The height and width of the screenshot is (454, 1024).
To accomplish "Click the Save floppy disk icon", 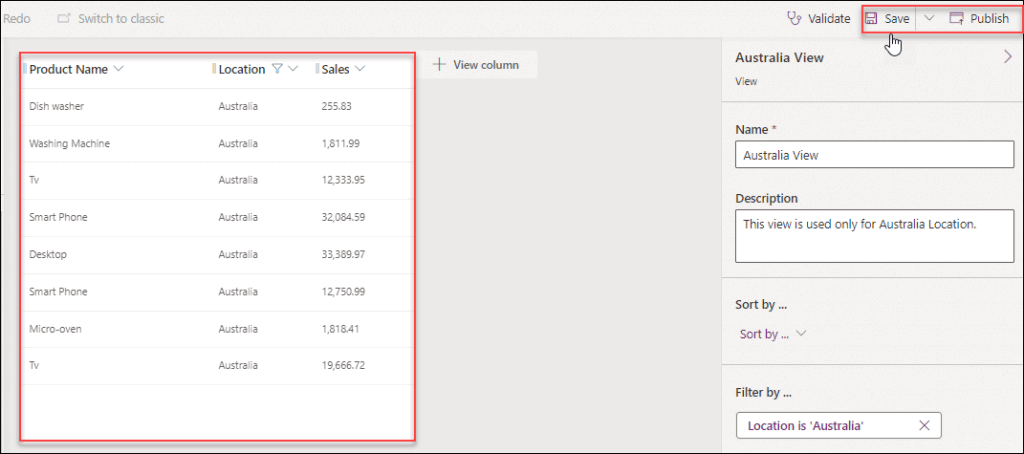I will 872,19.
